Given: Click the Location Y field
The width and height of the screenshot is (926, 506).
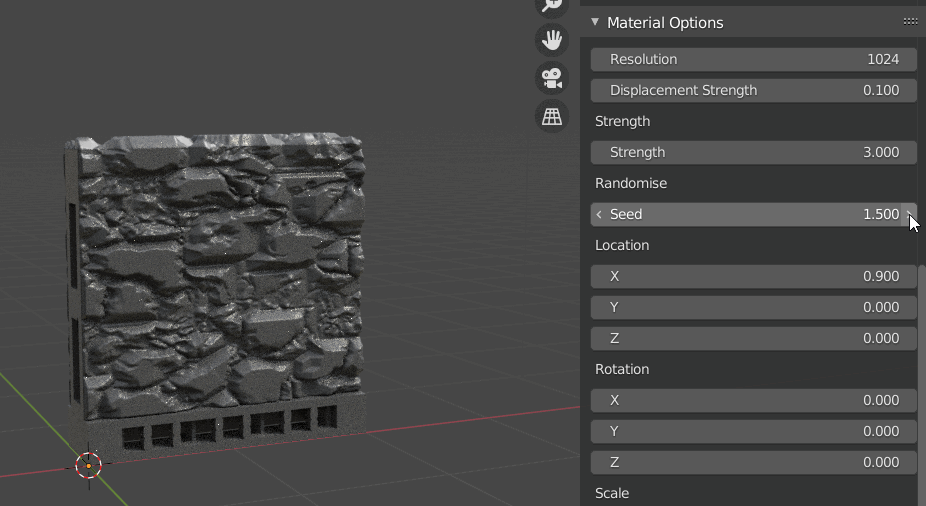Looking at the screenshot, I should [754, 308].
